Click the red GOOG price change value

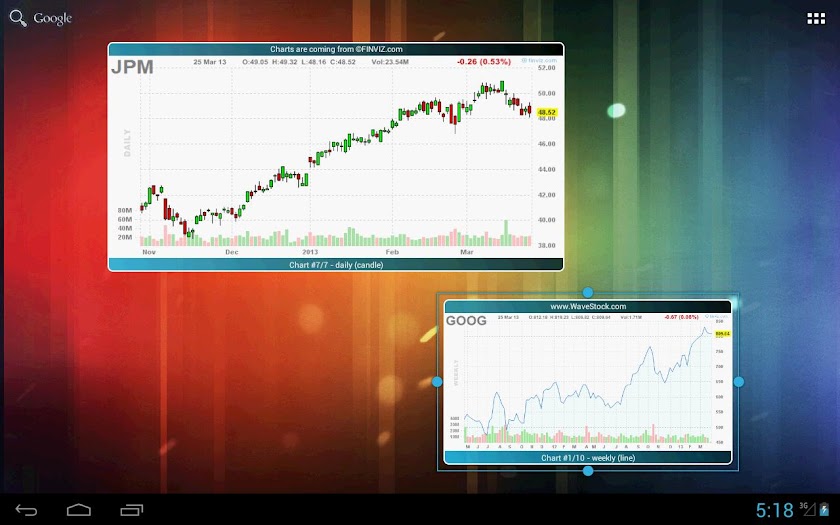point(681,317)
